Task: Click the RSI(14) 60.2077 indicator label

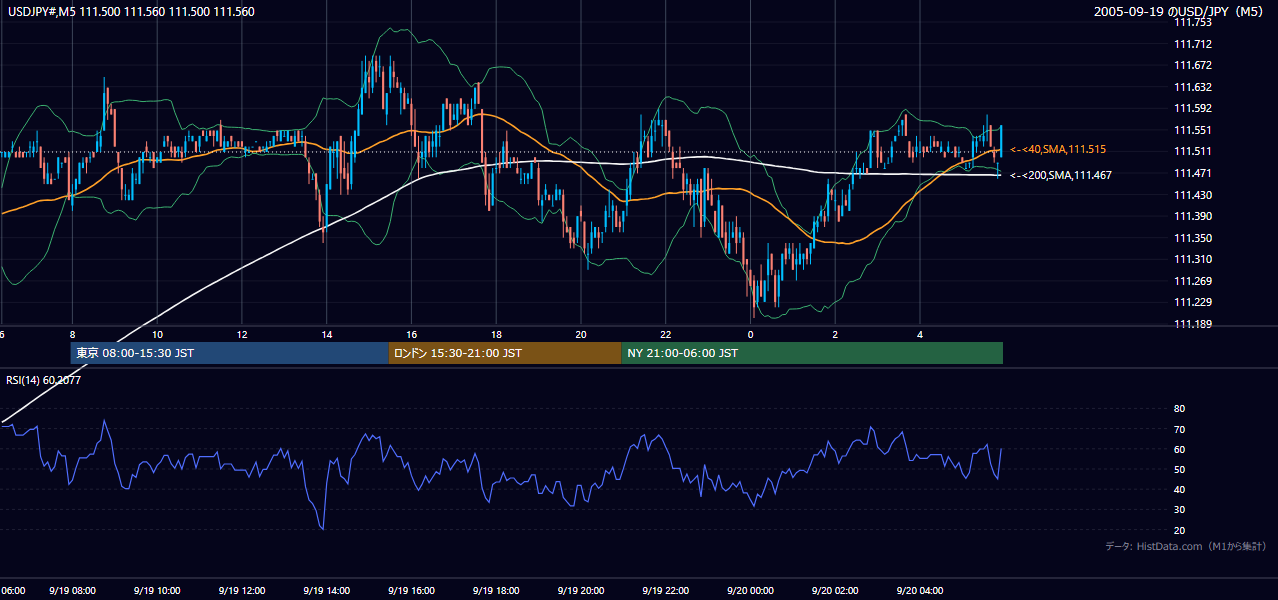Action: pos(44,380)
